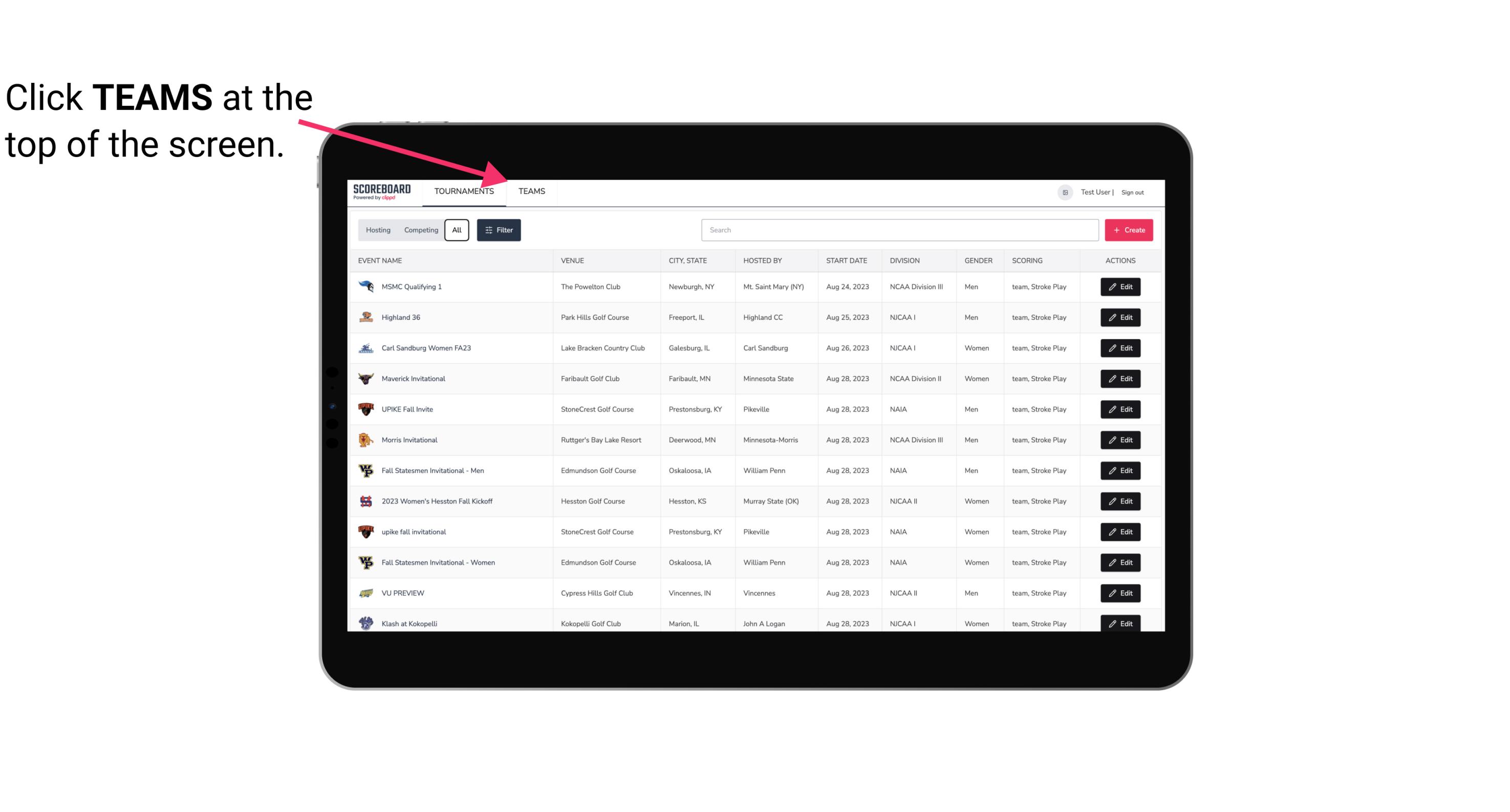Click the All filter button

457,230
